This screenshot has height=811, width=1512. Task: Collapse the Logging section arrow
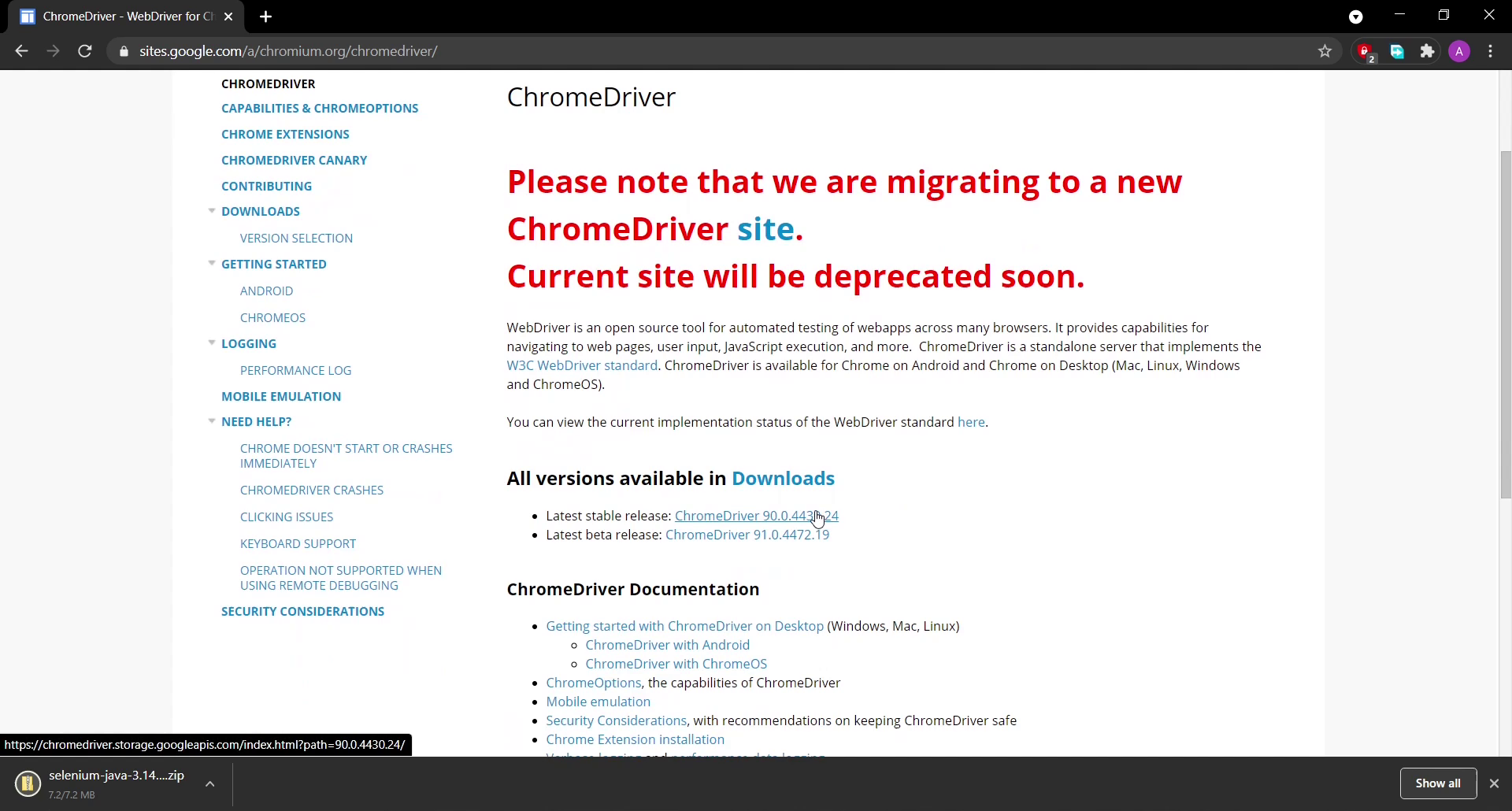pos(211,343)
